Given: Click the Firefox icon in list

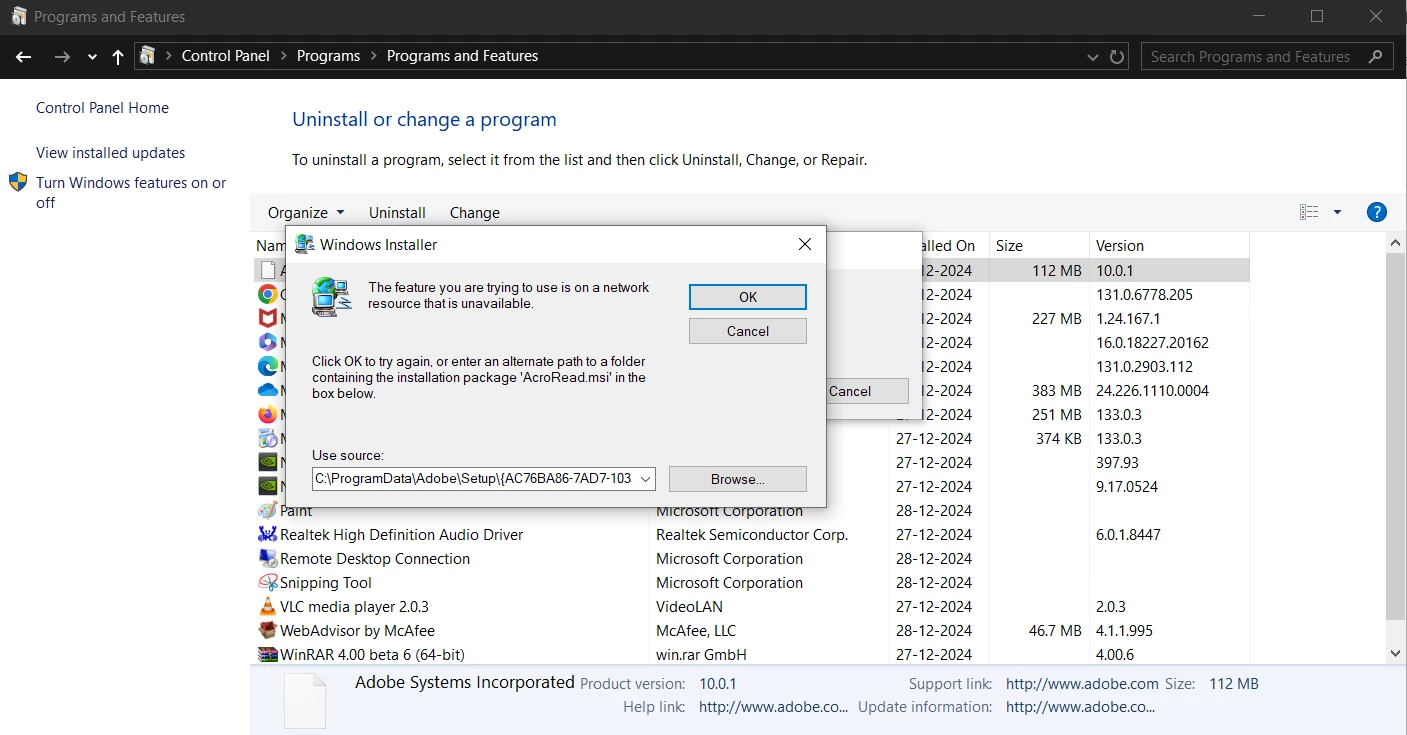Looking at the screenshot, I should pyautogui.click(x=267, y=414).
